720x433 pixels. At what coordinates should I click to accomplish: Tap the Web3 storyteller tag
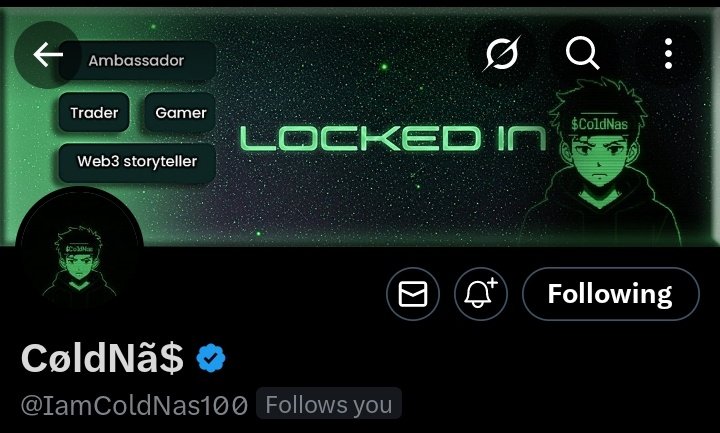(x=137, y=161)
